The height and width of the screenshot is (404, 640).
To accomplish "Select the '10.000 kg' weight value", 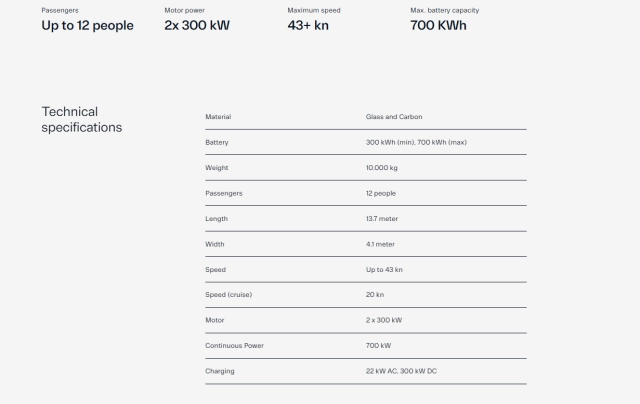I will coord(382,168).
